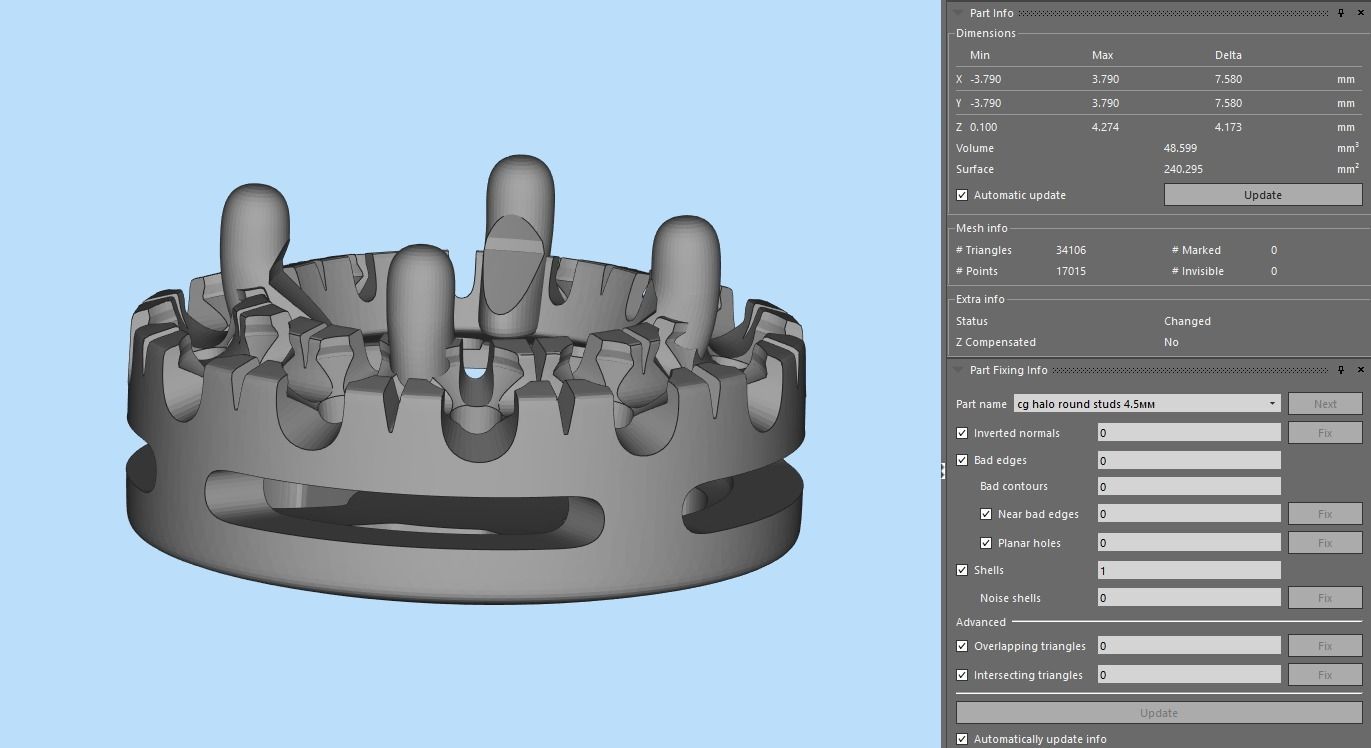Toggle the Near bad edges checkbox
This screenshot has height=748, width=1371.
tap(986, 514)
